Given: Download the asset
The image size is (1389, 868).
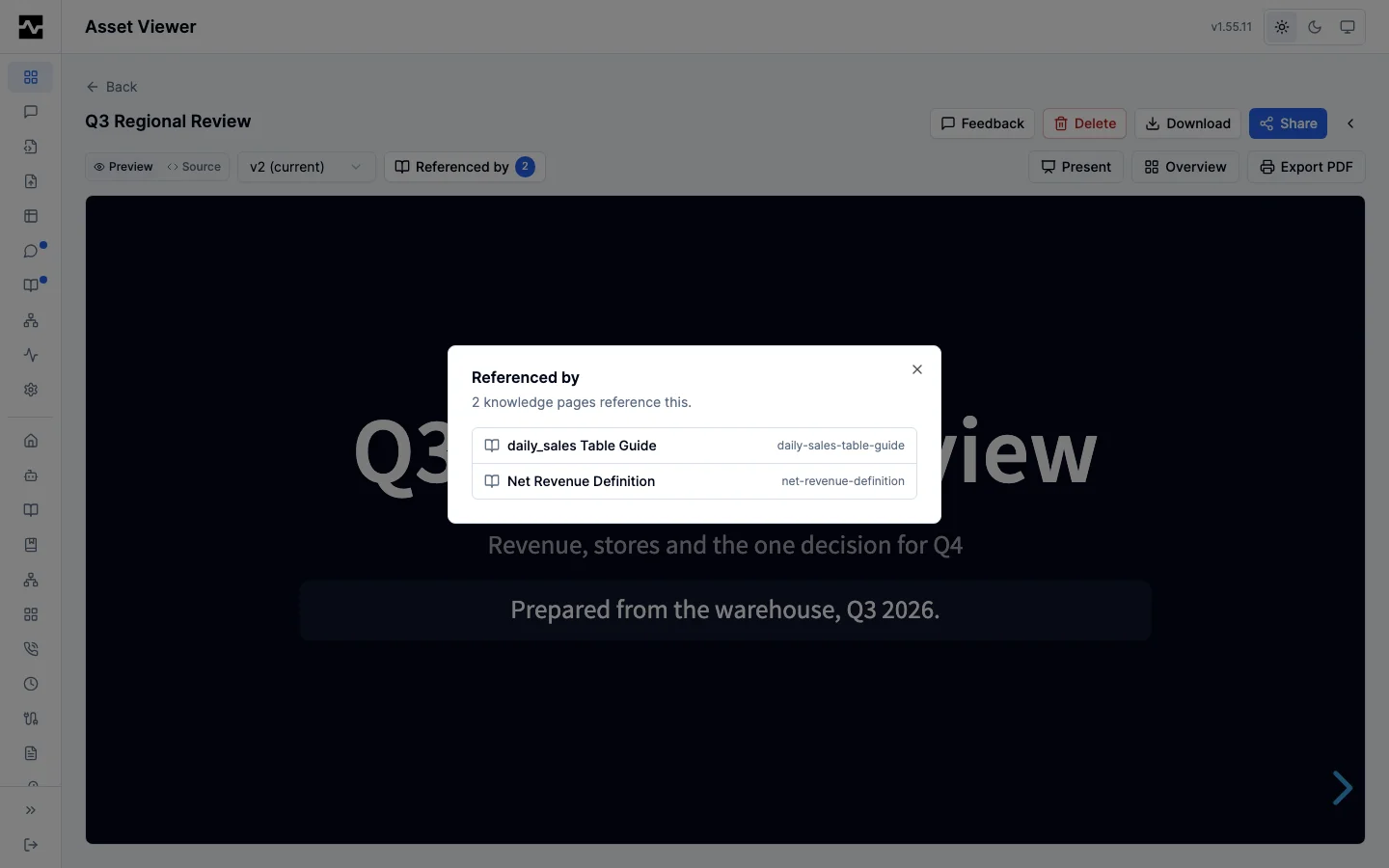Looking at the screenshot, I should [1187, 123].
